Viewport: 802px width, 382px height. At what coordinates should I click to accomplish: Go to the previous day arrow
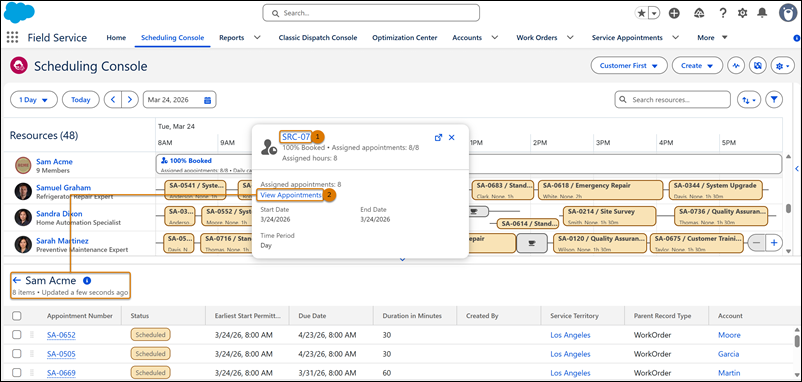pyautogui.click(x=113, y=100)
